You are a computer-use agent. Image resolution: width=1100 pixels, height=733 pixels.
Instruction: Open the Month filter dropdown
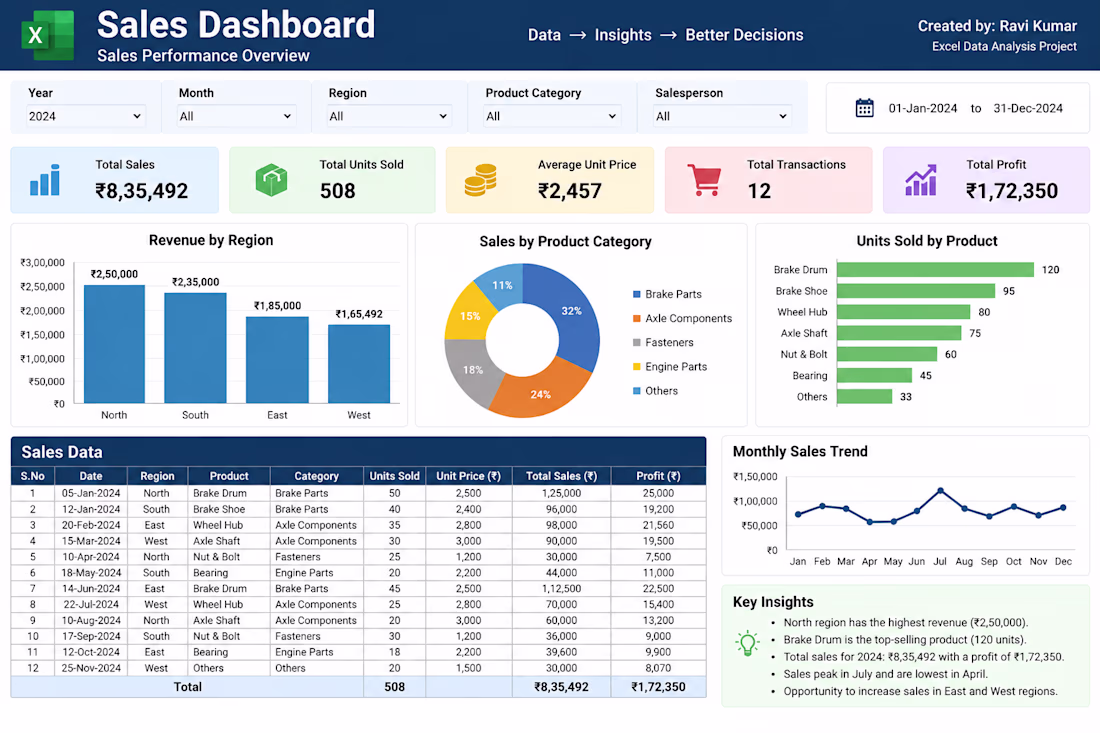[x=236, y=116]
